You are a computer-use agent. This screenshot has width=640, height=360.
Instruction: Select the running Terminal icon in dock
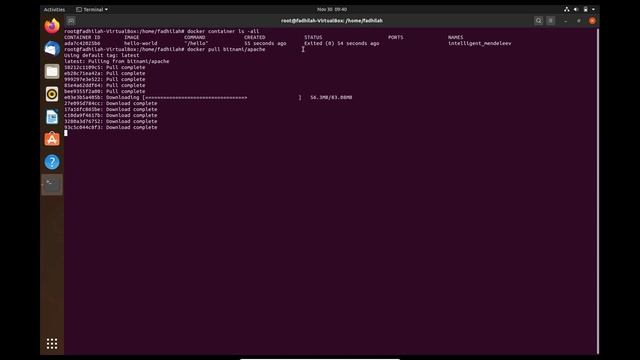point(52,184)
